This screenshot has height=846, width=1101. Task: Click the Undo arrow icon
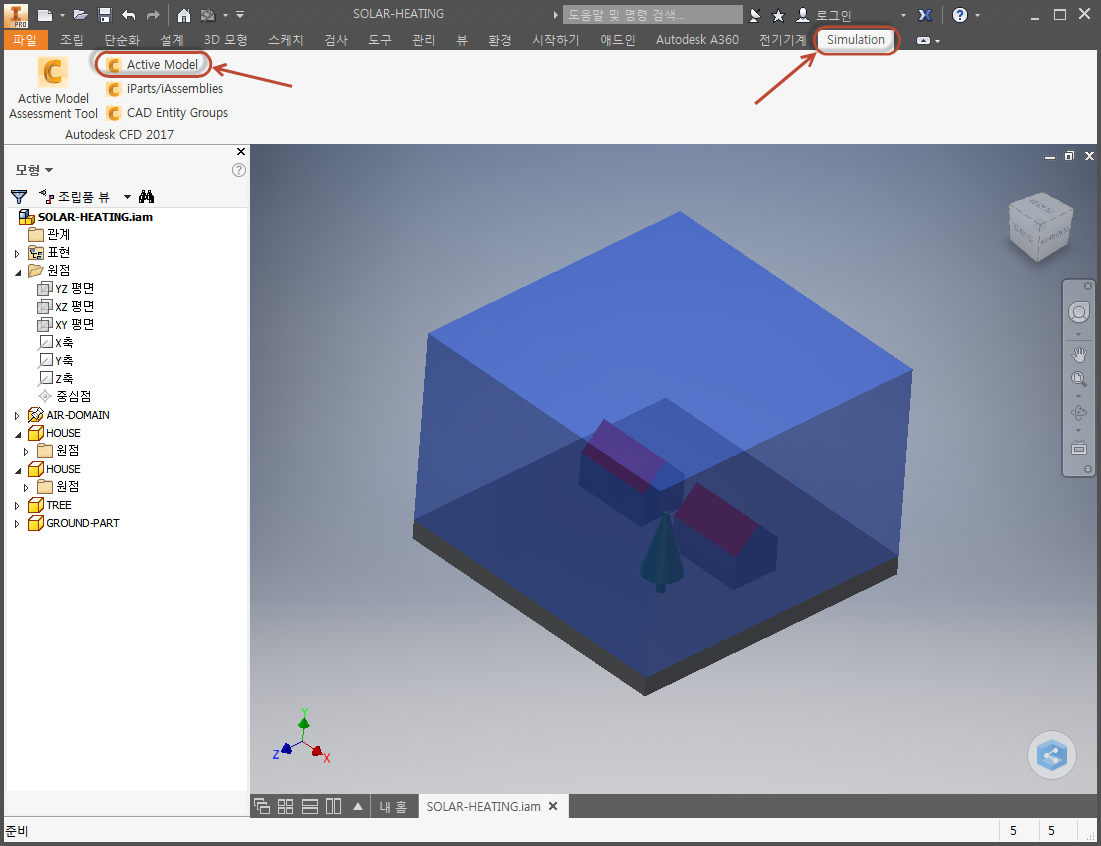(128, 15)
